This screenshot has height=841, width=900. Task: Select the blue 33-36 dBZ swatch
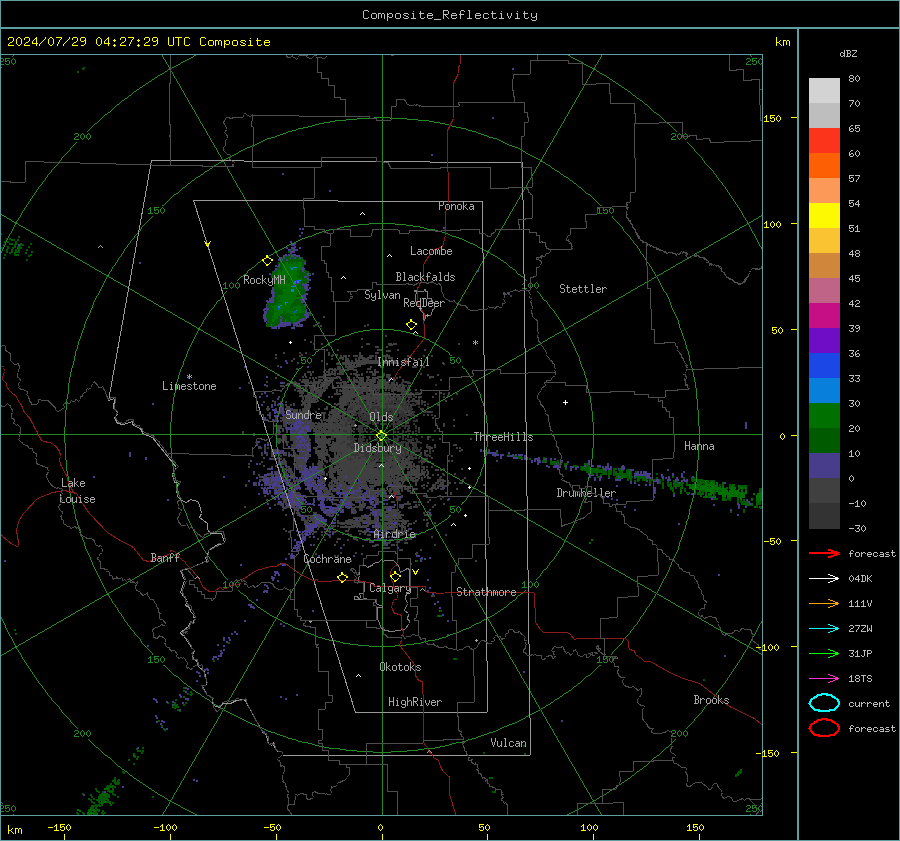click(824, 366)
